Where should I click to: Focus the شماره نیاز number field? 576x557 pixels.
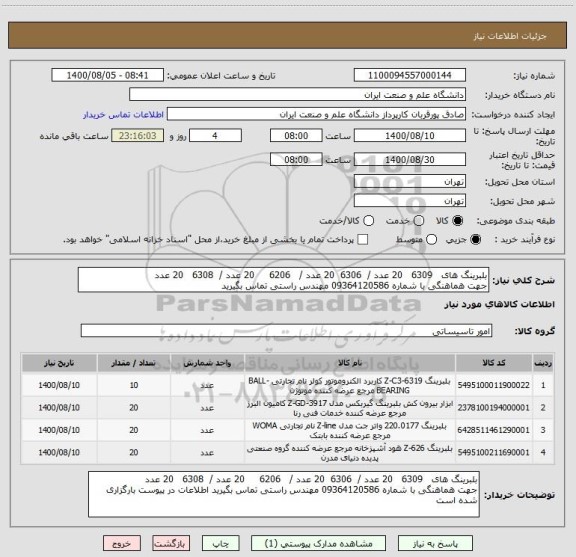(410, 75)
